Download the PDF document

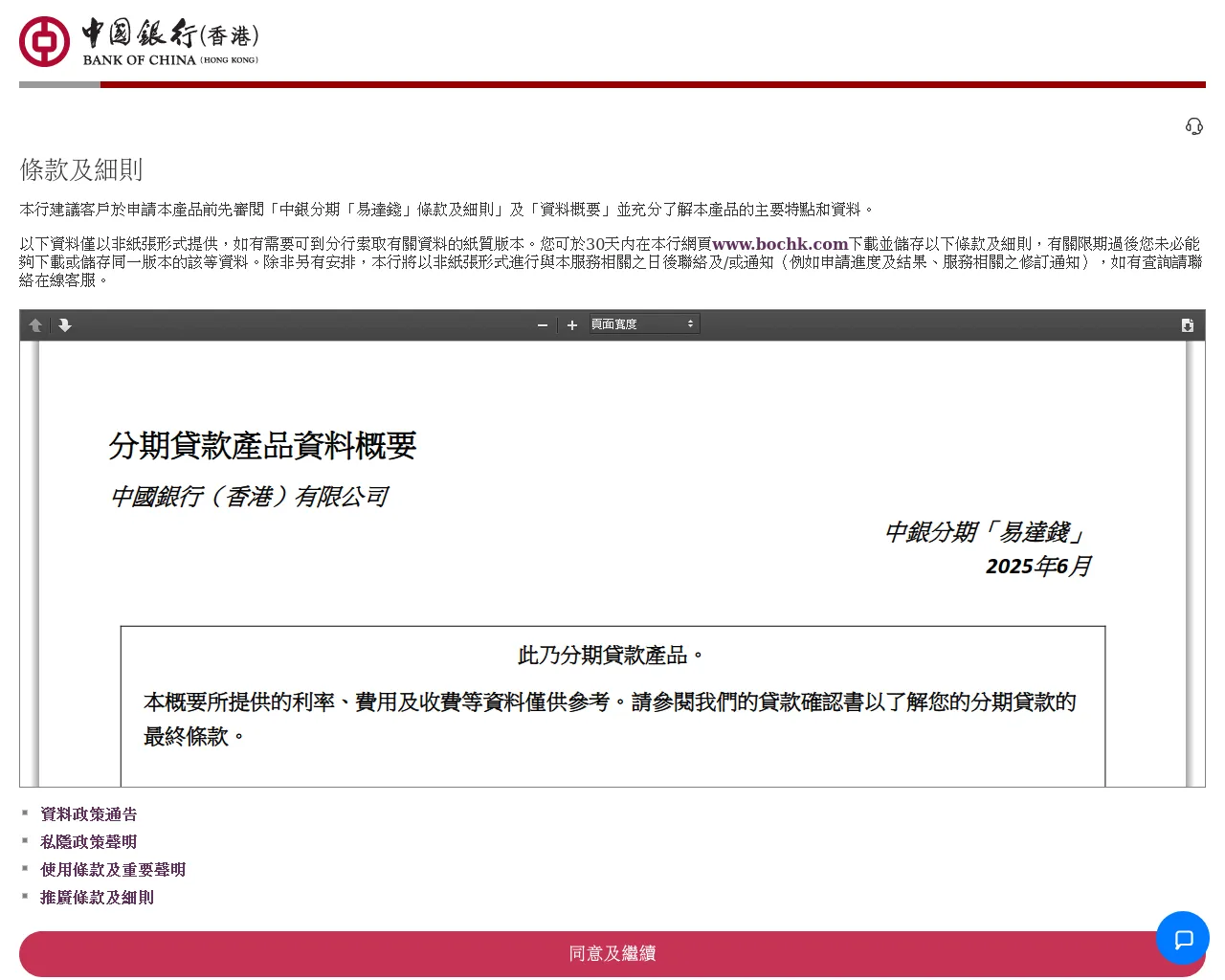click(x=1188, y=325)
